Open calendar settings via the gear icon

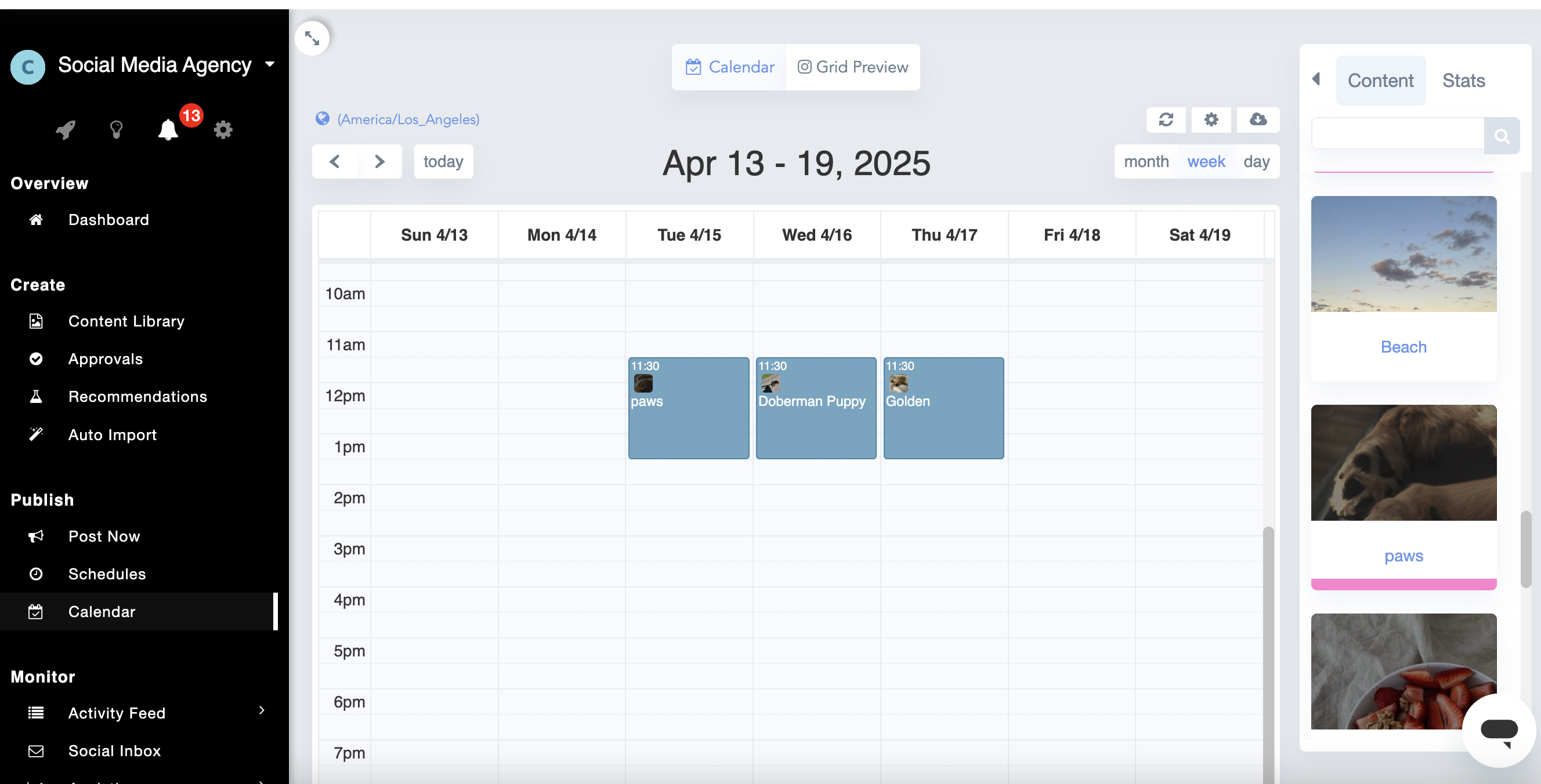1211,119
